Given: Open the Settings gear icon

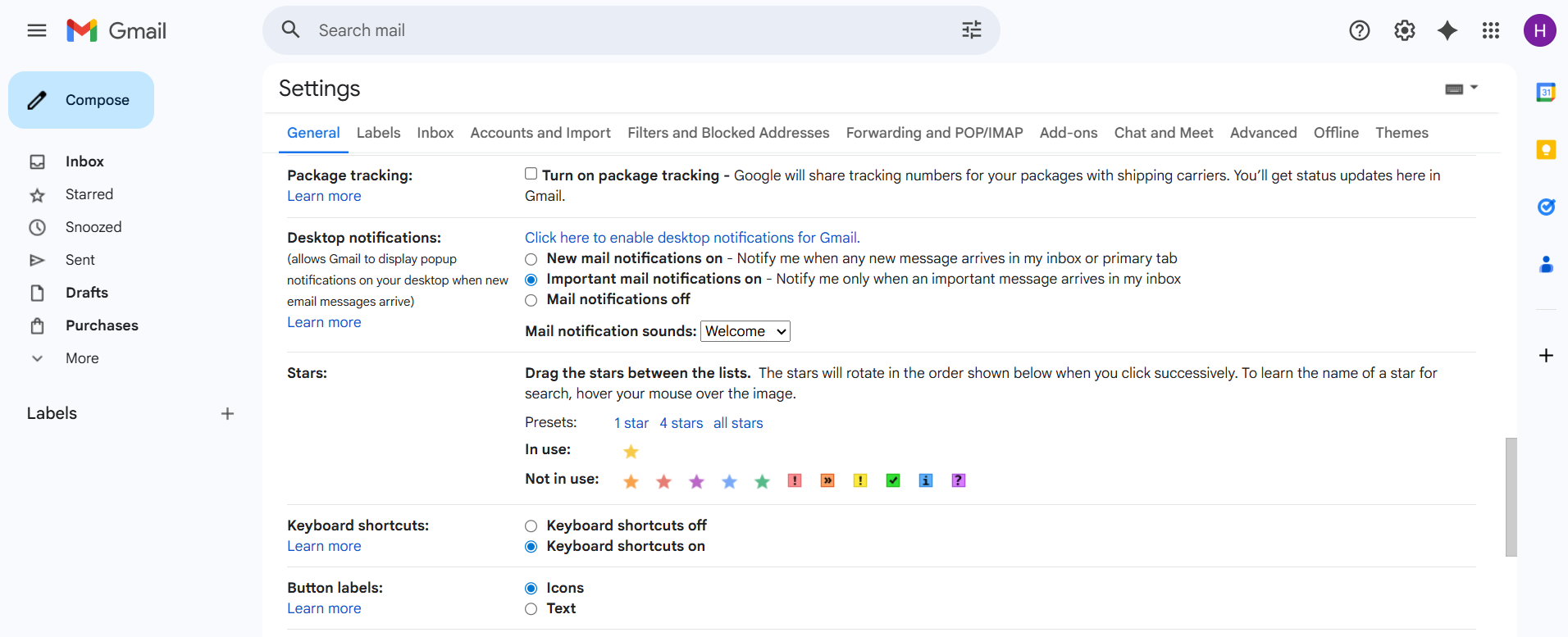Looking at the screenshot, I should 1405,30.
